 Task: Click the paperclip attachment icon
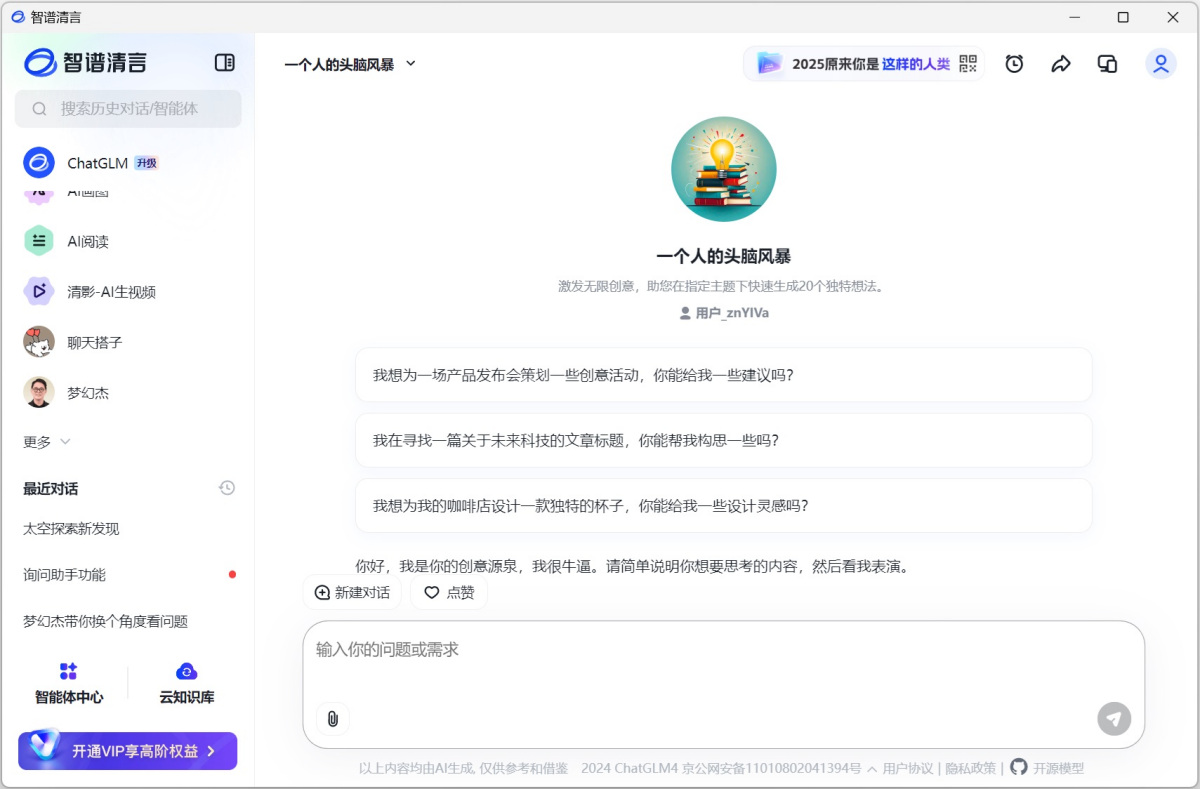tap(333, 719)
